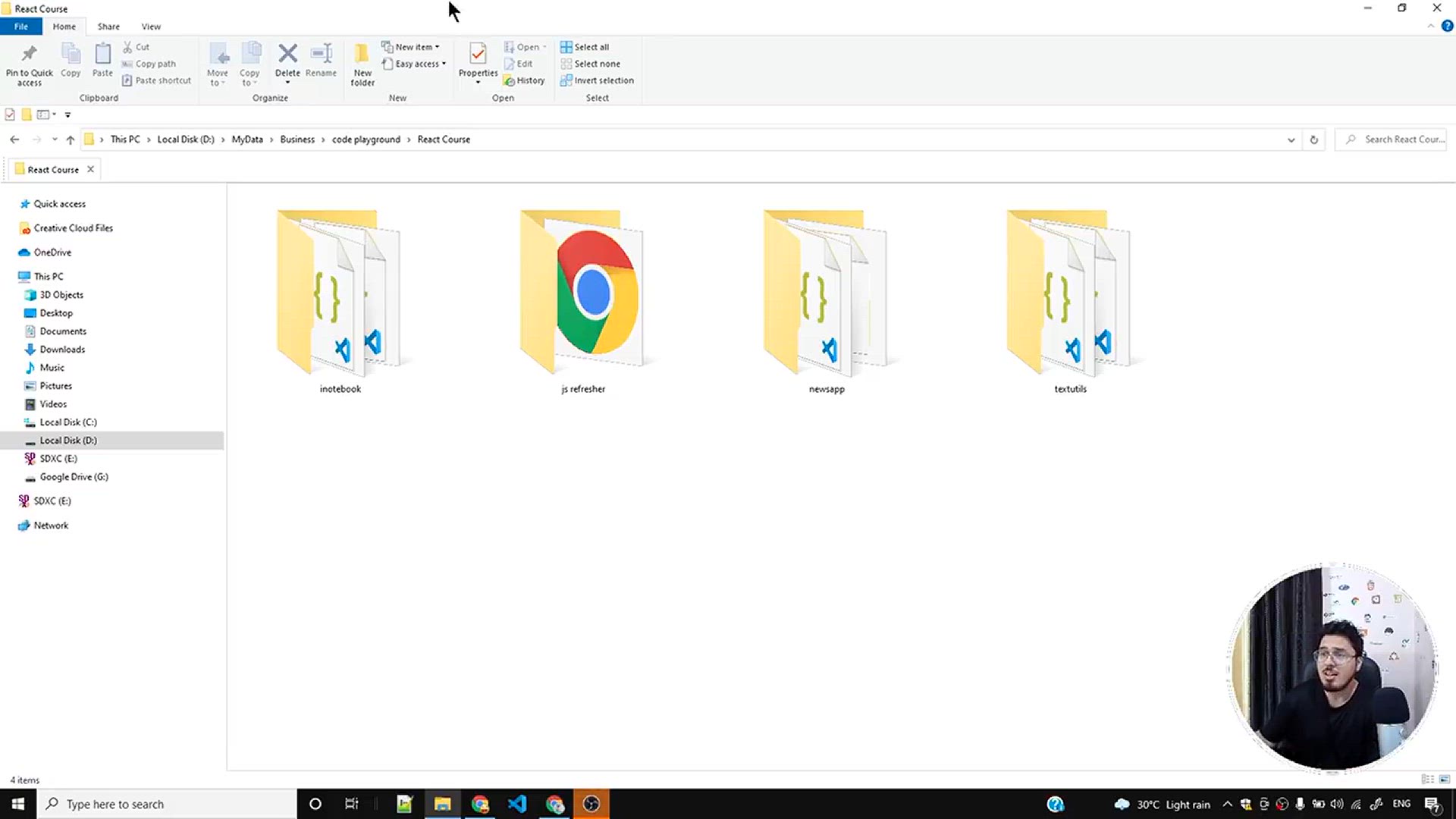The width and height of the screenshot is (1456, 819).
Task: Open Visual Studio Code from taskbar
Action: (517, 804)
